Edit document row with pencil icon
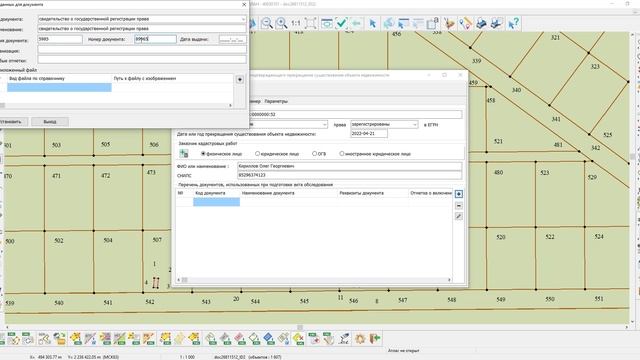 459,216
